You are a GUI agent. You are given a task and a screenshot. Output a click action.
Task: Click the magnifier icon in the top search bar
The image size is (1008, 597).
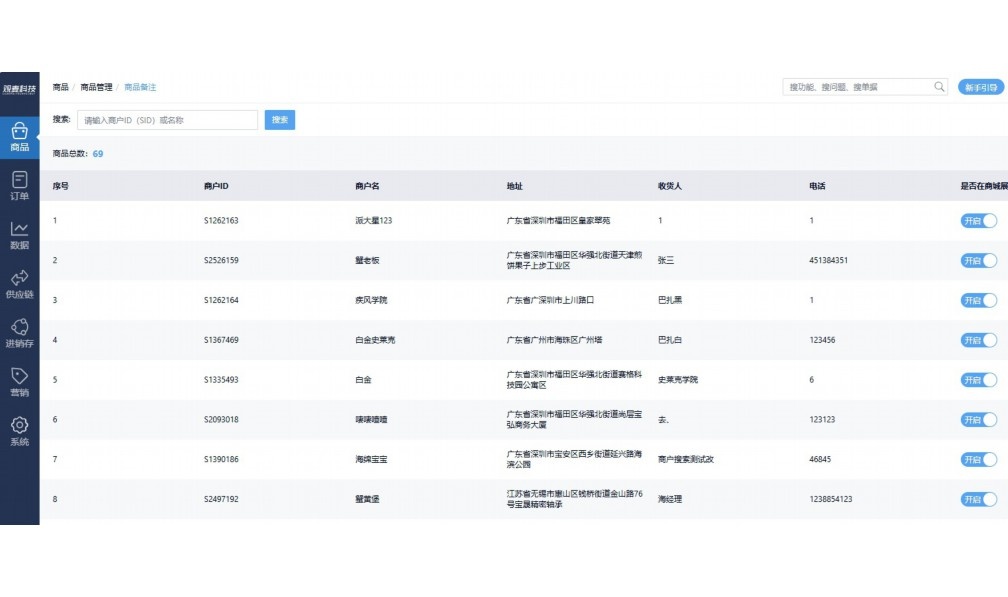click(x=938, y=87)
